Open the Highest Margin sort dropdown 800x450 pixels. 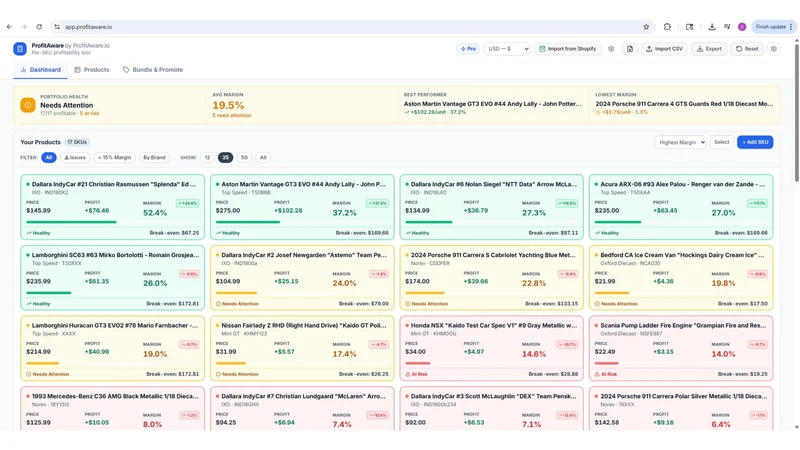click(x=681, y=142)
